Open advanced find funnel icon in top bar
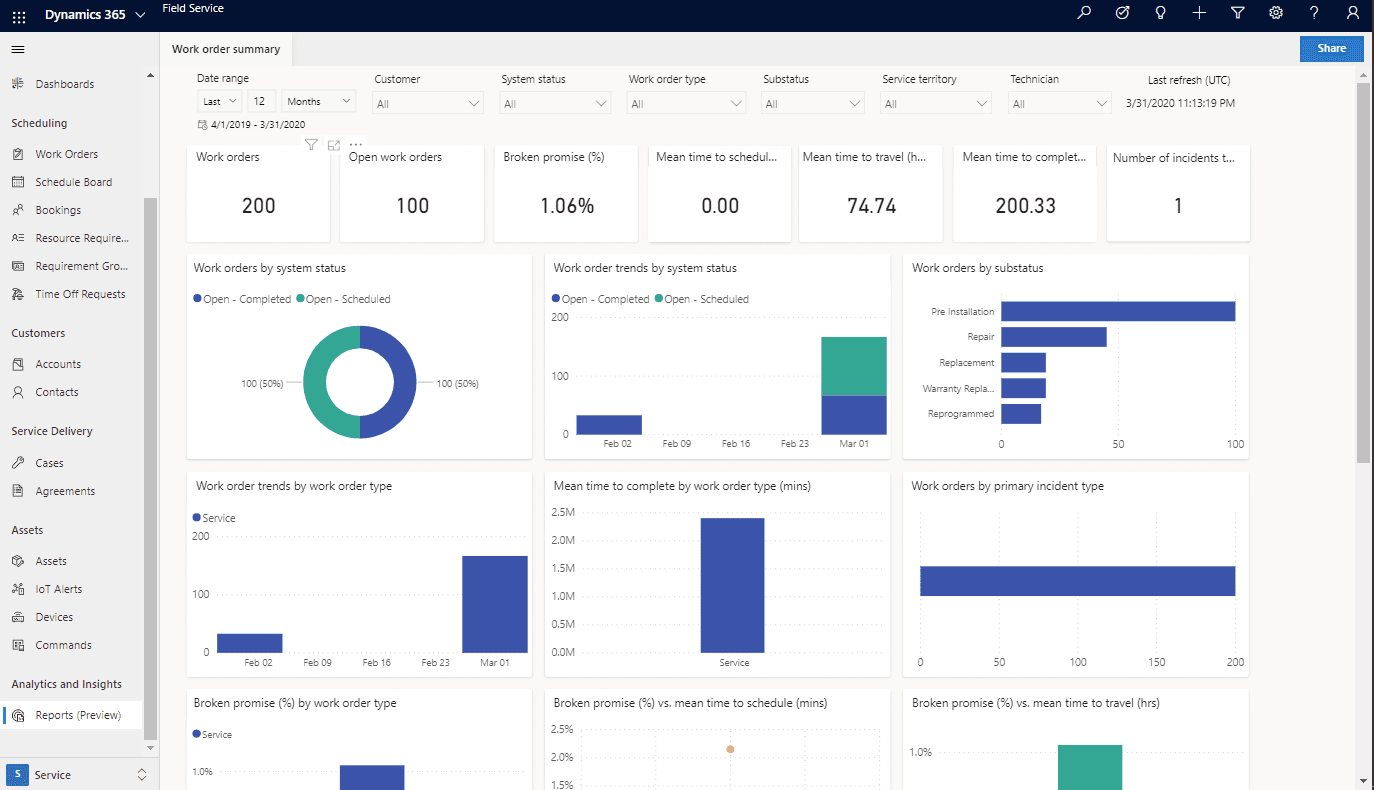The height and width of the screenshot is (790, 1374). tap(1237, 13)
